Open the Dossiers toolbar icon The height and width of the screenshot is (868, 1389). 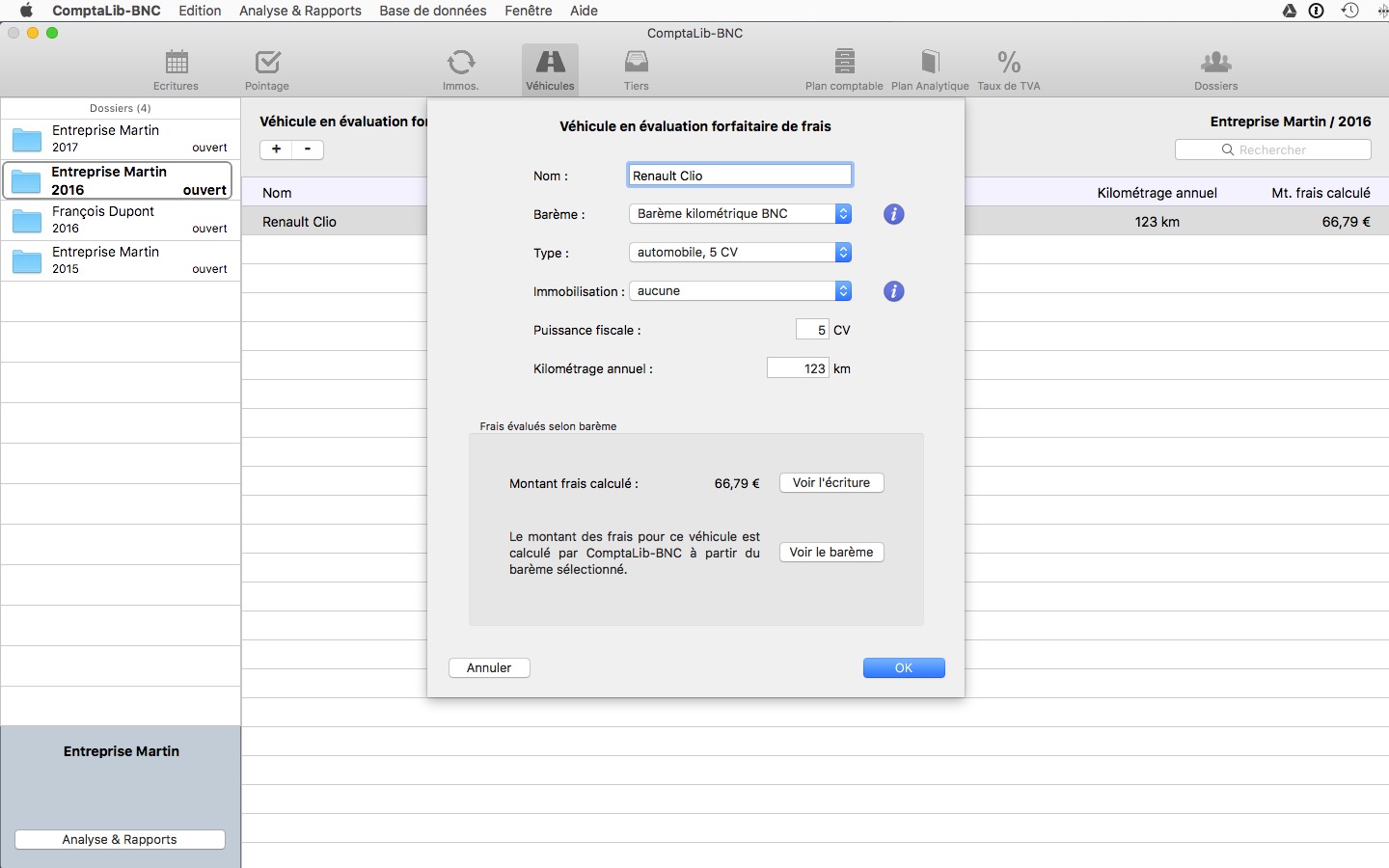click(1215, 69)
